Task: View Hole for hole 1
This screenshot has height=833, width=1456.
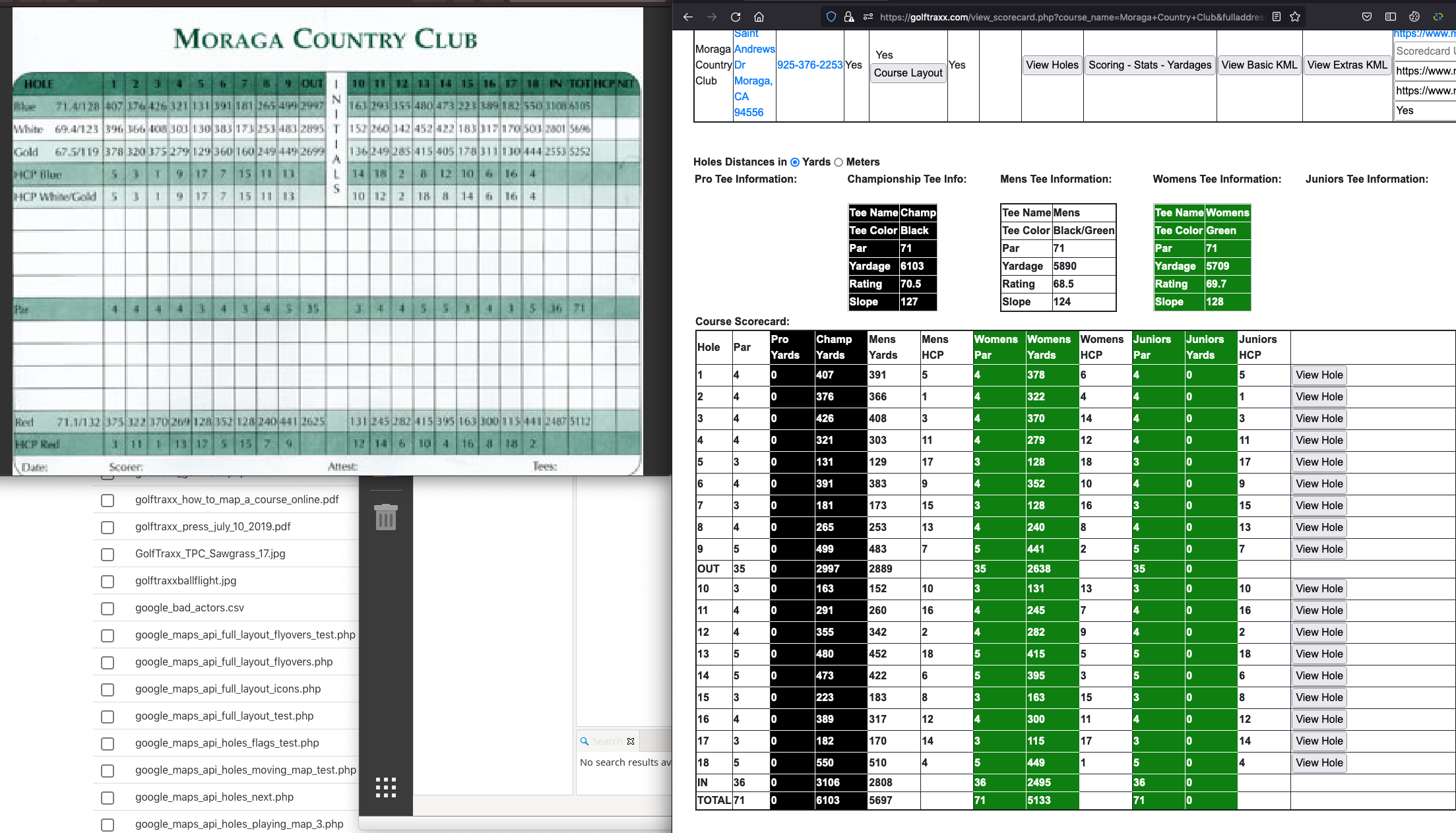Action: point(1319,375)
